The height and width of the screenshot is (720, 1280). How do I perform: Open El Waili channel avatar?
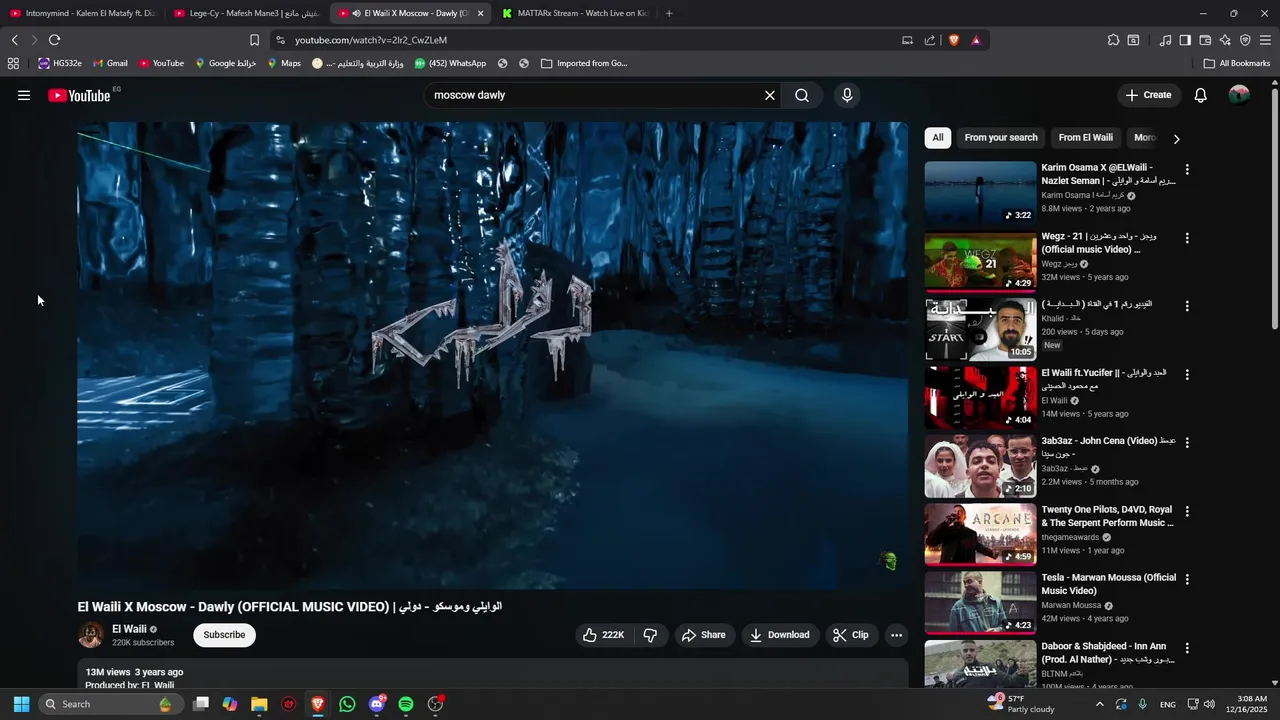tap(91, 635)
